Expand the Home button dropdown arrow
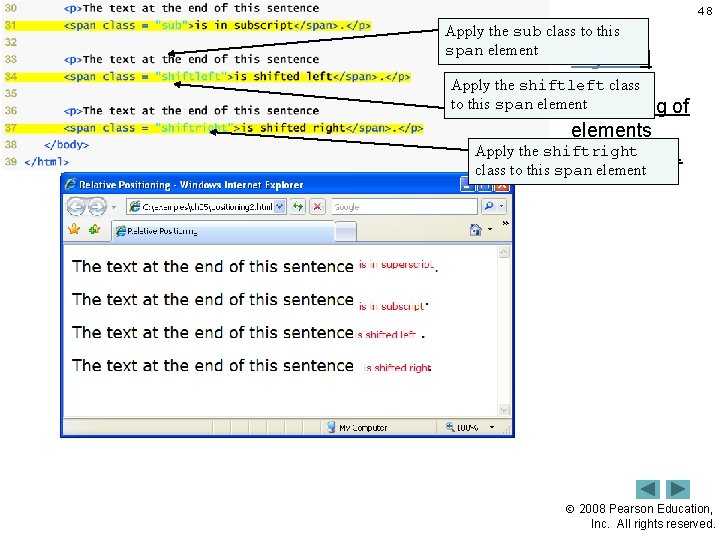Image resolution: width=720 pixels, height=540 pixels. pyautogui.click(x=490, y=229)
